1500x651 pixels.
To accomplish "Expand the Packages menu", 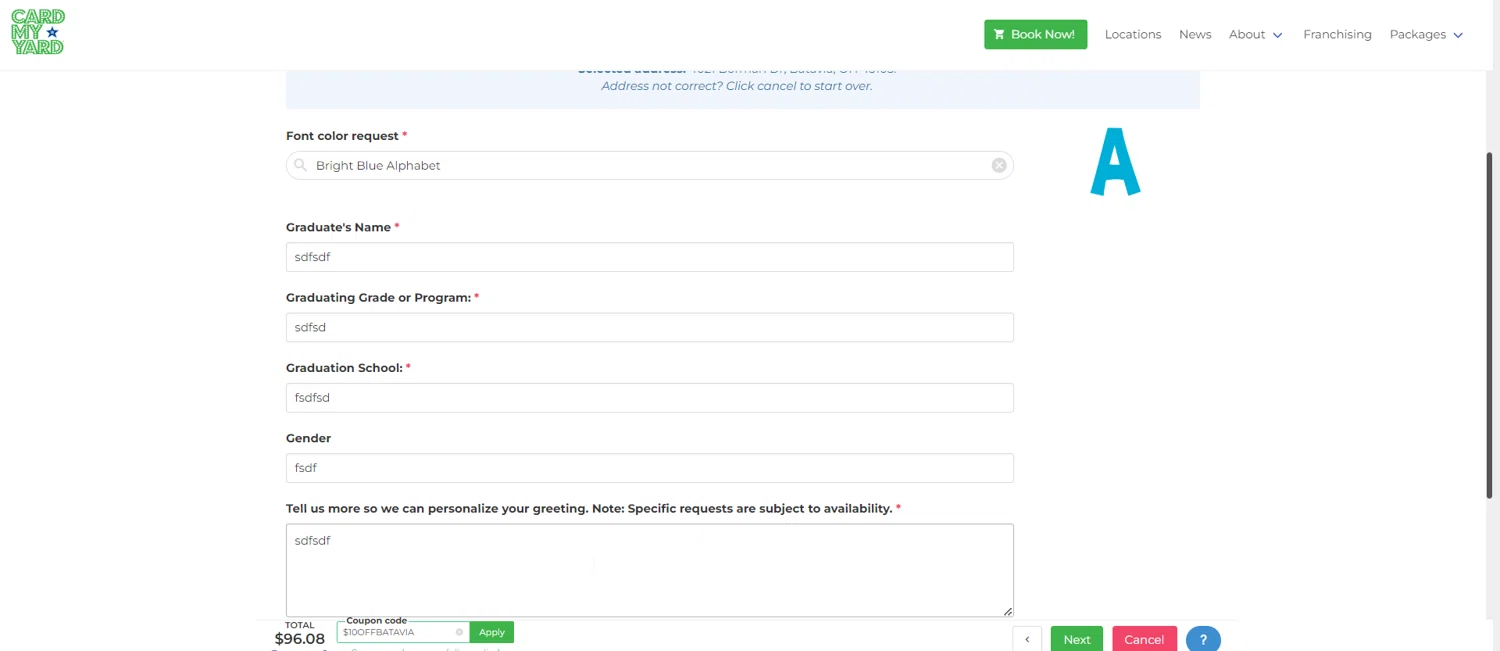I will coord(1426,34).
